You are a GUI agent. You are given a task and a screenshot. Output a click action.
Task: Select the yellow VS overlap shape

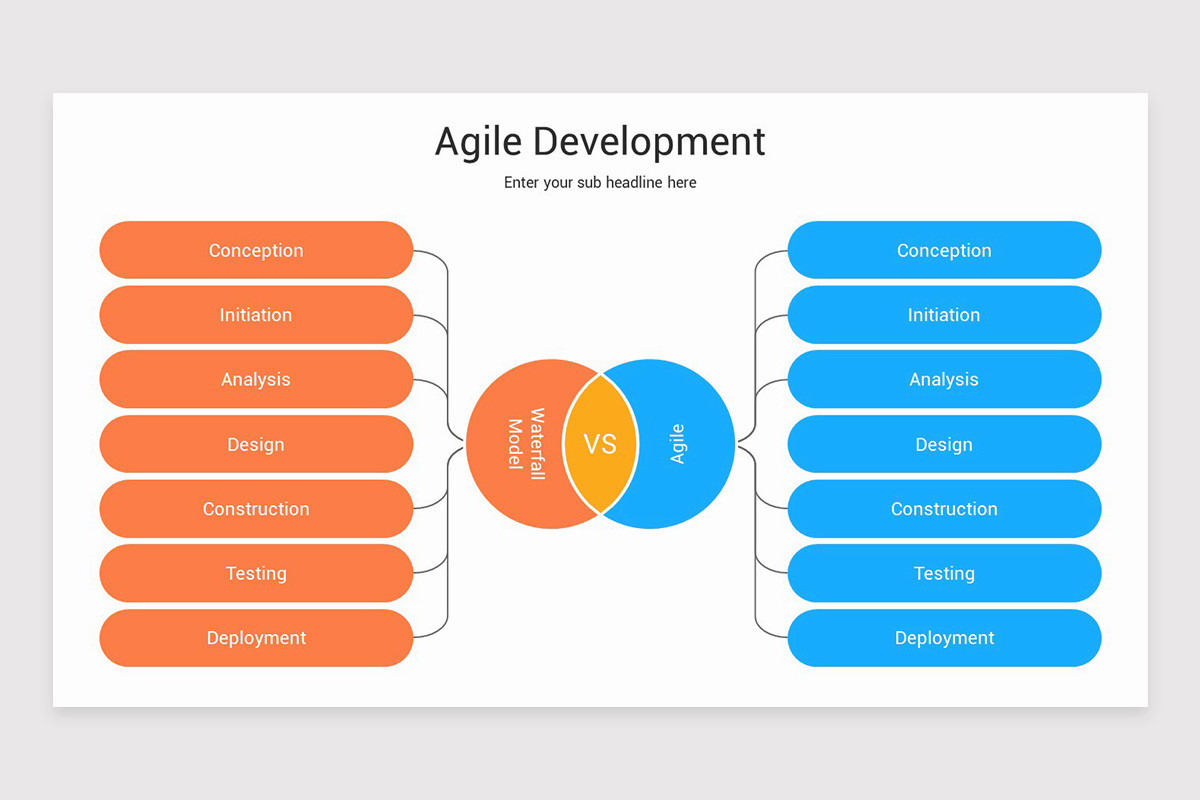pyautogui.click(x=600, y=444)
